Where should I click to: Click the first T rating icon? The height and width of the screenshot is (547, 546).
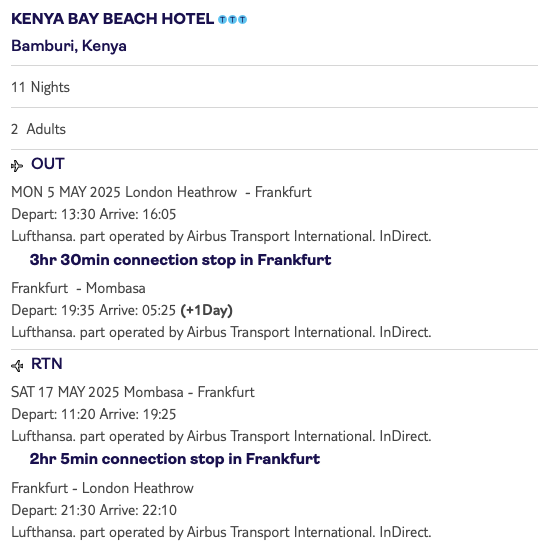coord(222,20)
